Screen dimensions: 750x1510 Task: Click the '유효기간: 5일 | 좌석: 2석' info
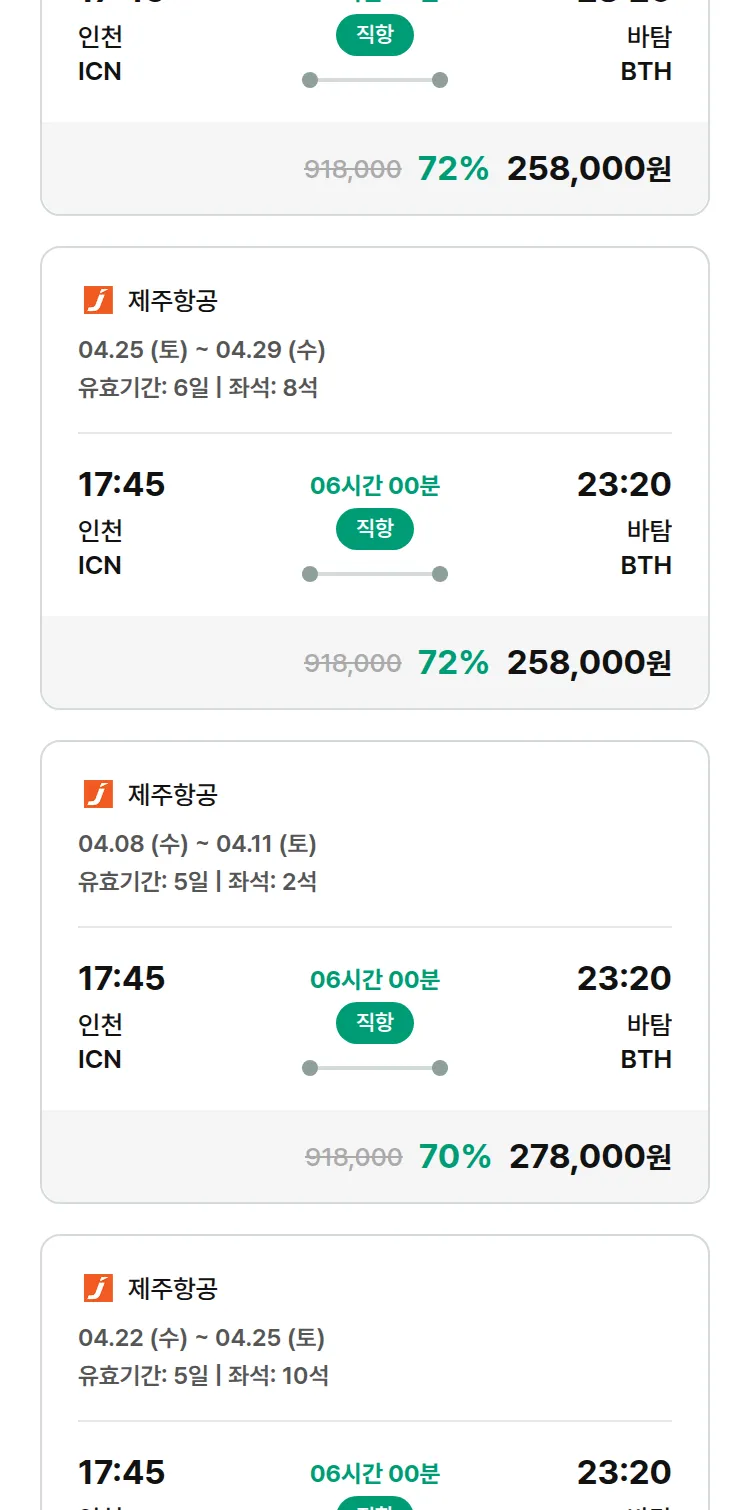click(197, 881)
